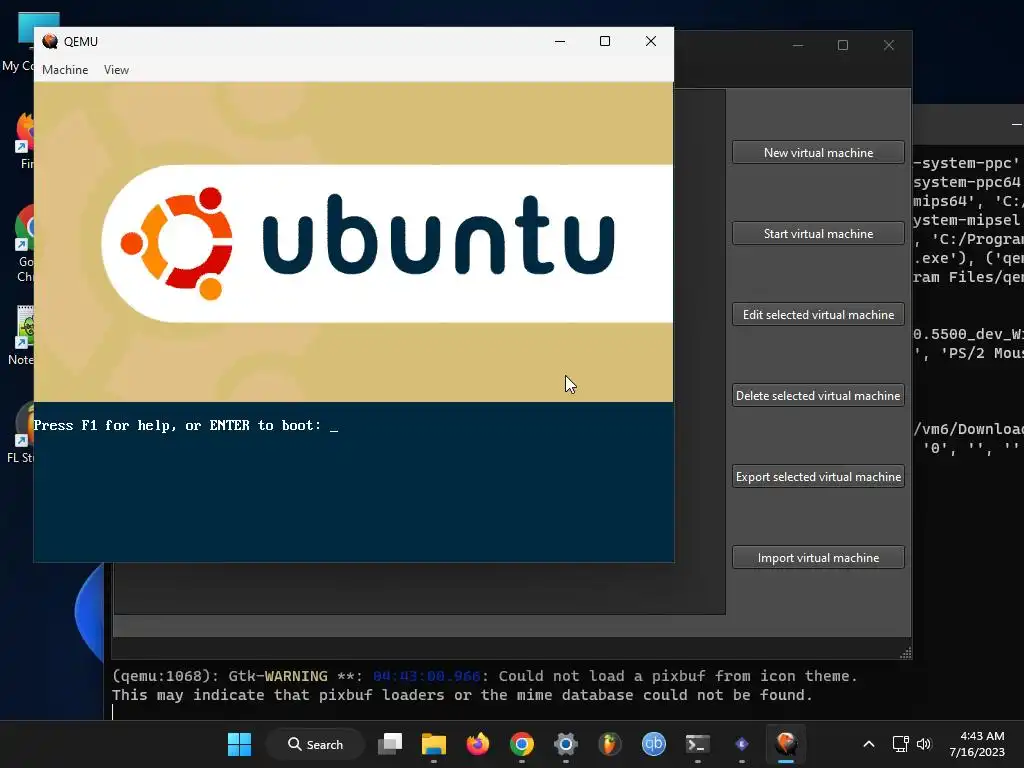The width and height of the screenshot is (1024, 768).
Task: Click the QEMU icon in title bar
Action: tap(50, 41)
